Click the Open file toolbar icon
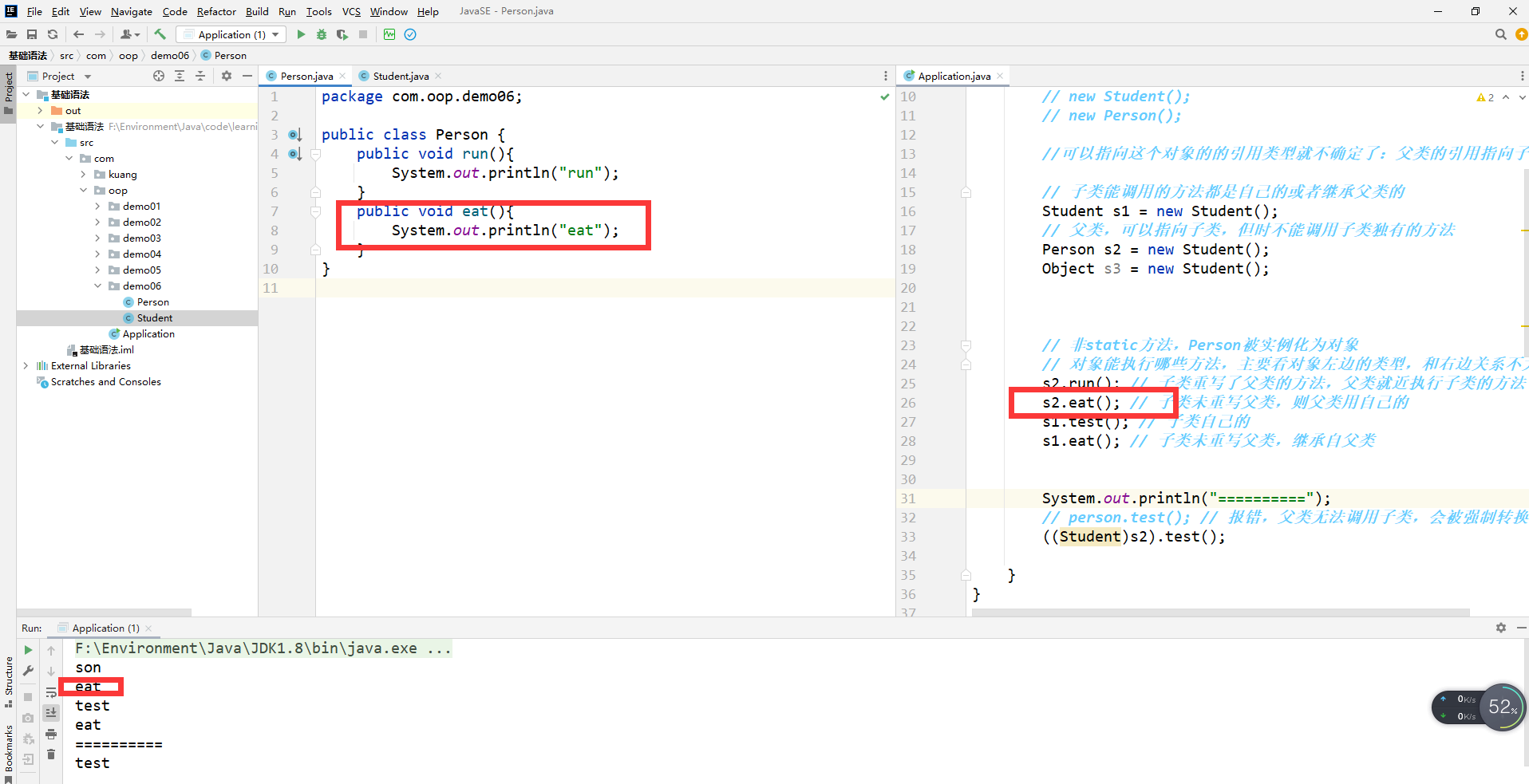Viewport: 1529px width, 784px height. [x=11, y=34]
